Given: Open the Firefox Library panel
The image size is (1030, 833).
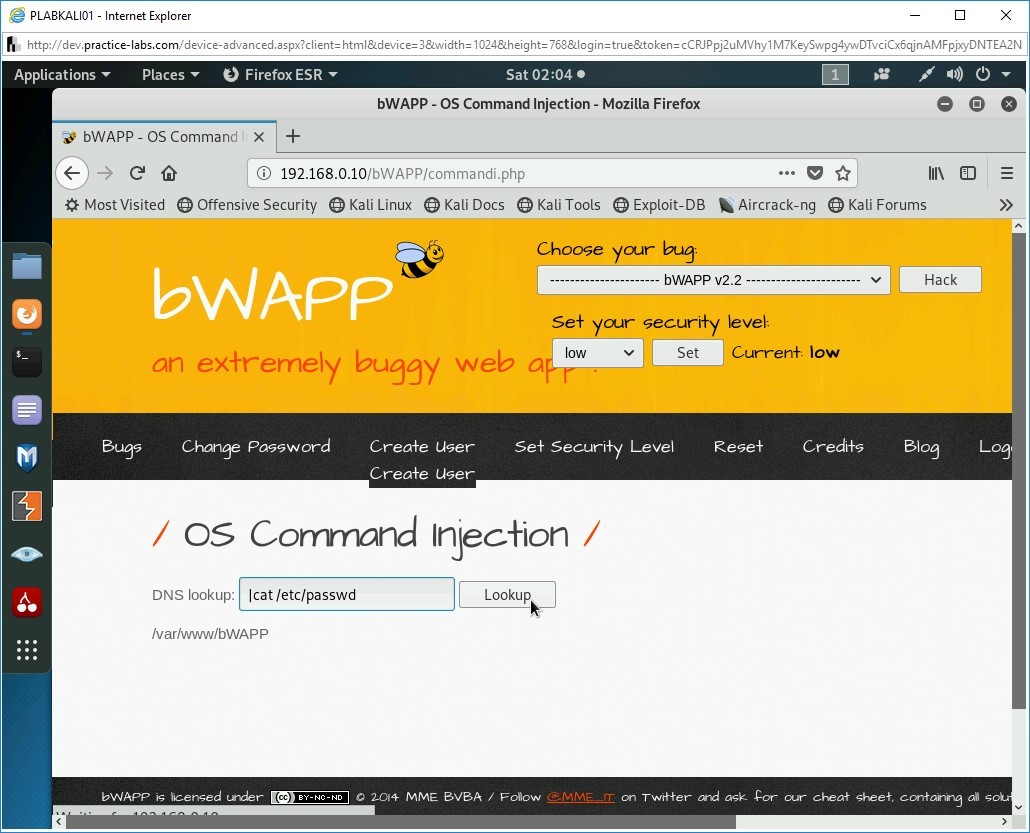Looking at the screenshot, I should click(936, 173).
